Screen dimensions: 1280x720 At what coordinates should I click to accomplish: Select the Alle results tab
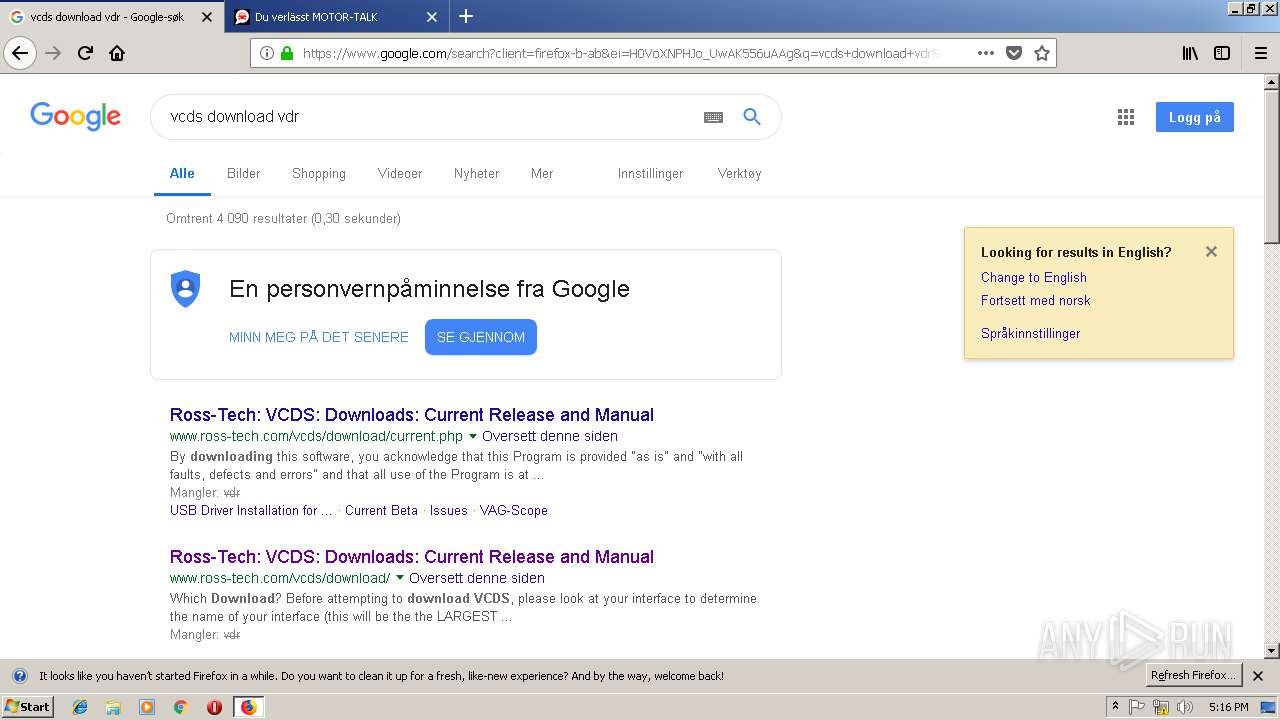(x=182, y=174)
